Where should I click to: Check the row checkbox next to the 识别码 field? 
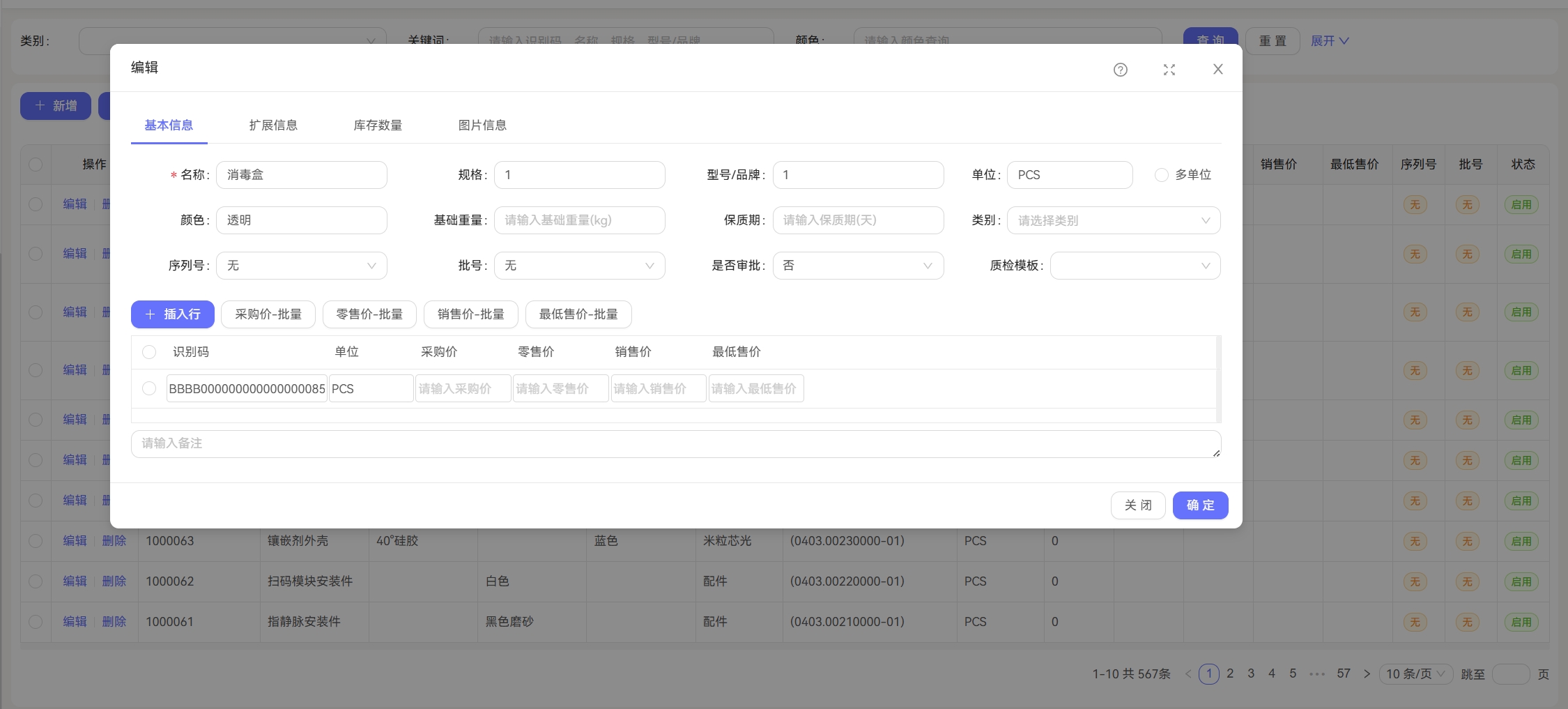pos(149,388)
